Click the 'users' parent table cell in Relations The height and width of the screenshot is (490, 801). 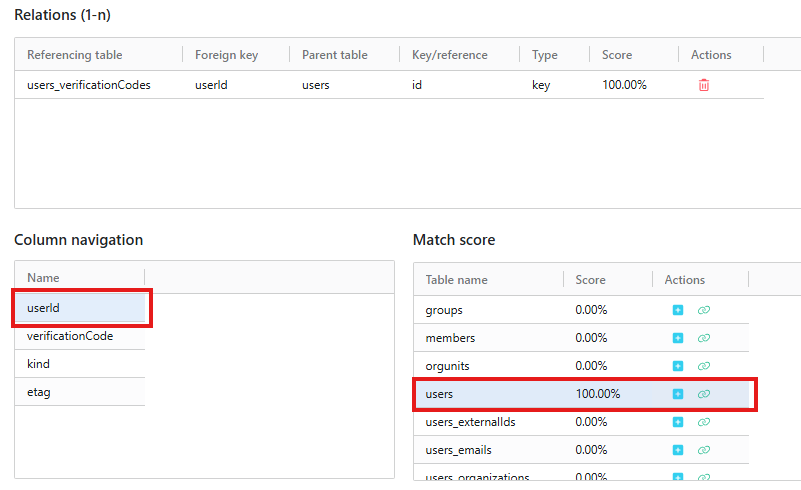pyautogui.click(x=316, y=85)
